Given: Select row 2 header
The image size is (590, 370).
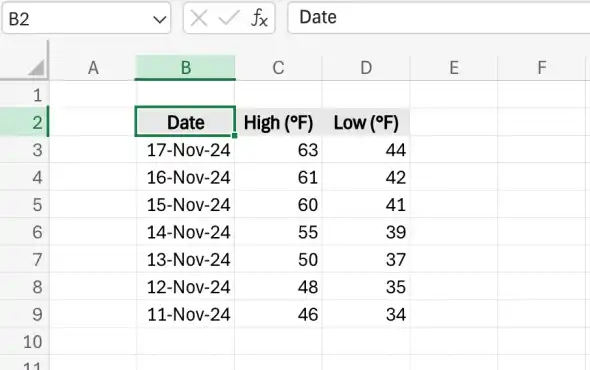Looking at the screenshot, I should (x=24, y=122).
